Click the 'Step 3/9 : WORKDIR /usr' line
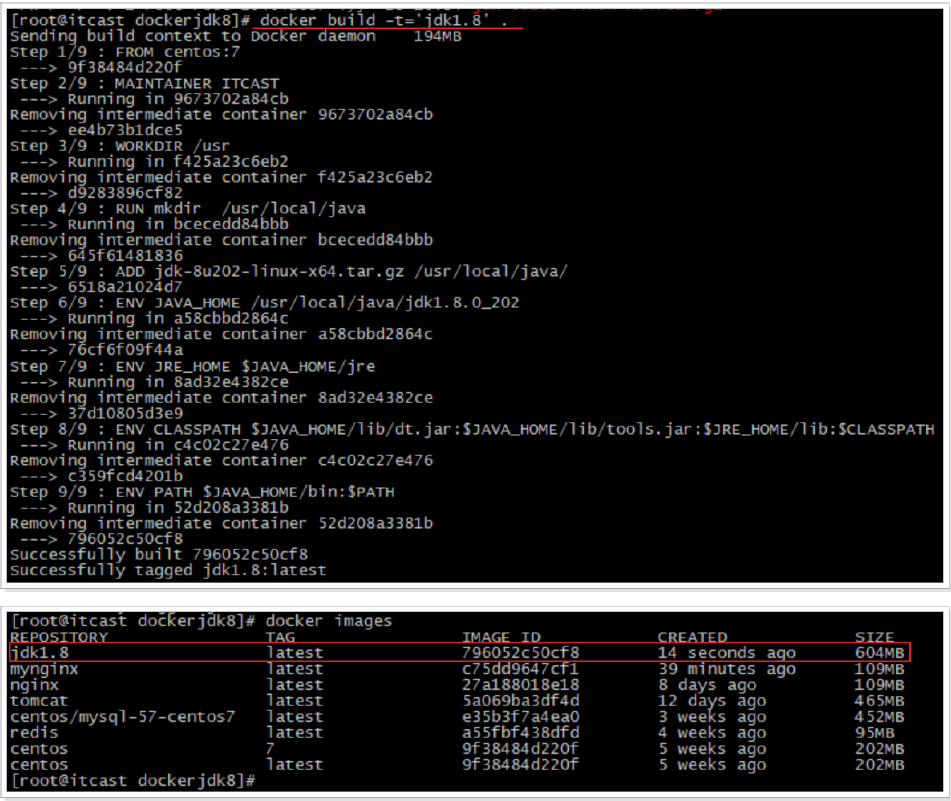 (x=119, y=146)
